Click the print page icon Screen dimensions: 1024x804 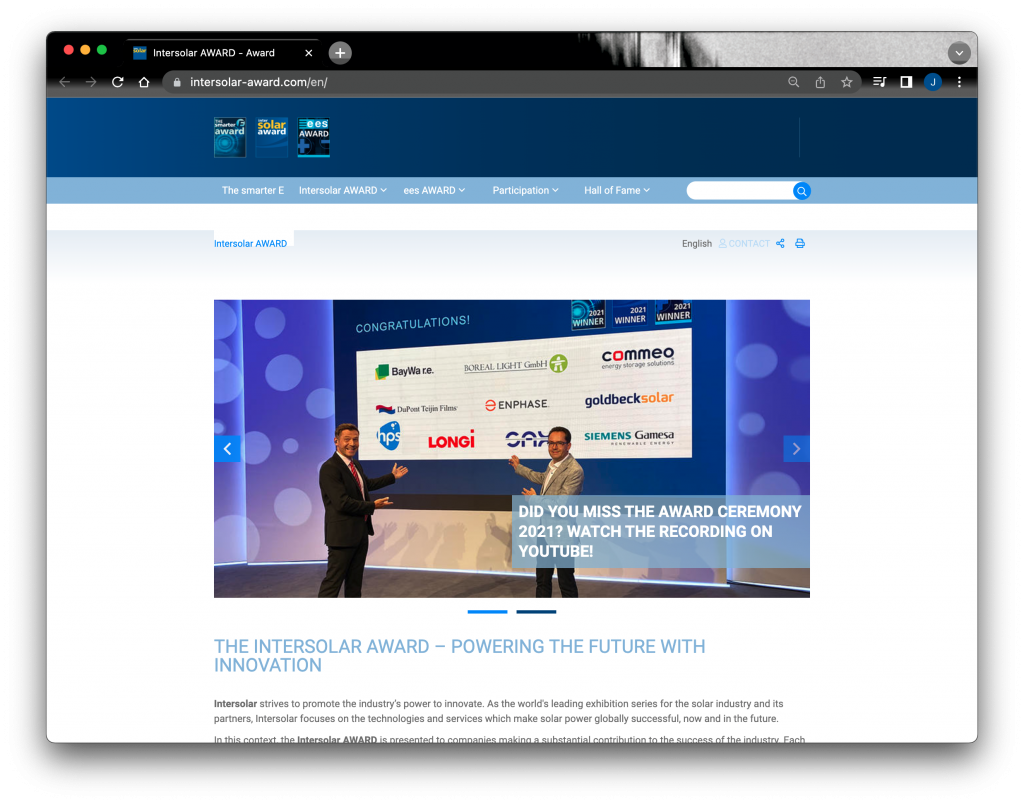click(x=799, y=243)
